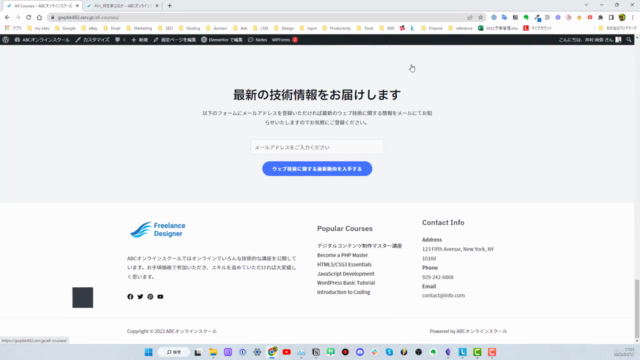This screenshot has height=360, width=640.
Task: Click the share icon in address bar
Action: point(470,17)
